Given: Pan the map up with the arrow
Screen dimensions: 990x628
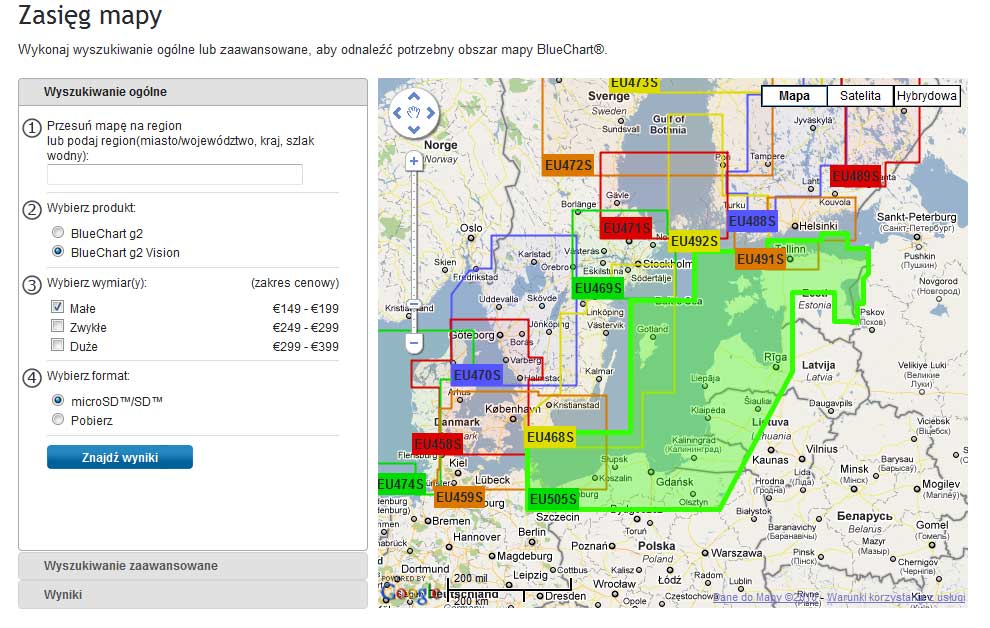Looking at the screenshot, I should pyautogui.click(x=414, y=98).
